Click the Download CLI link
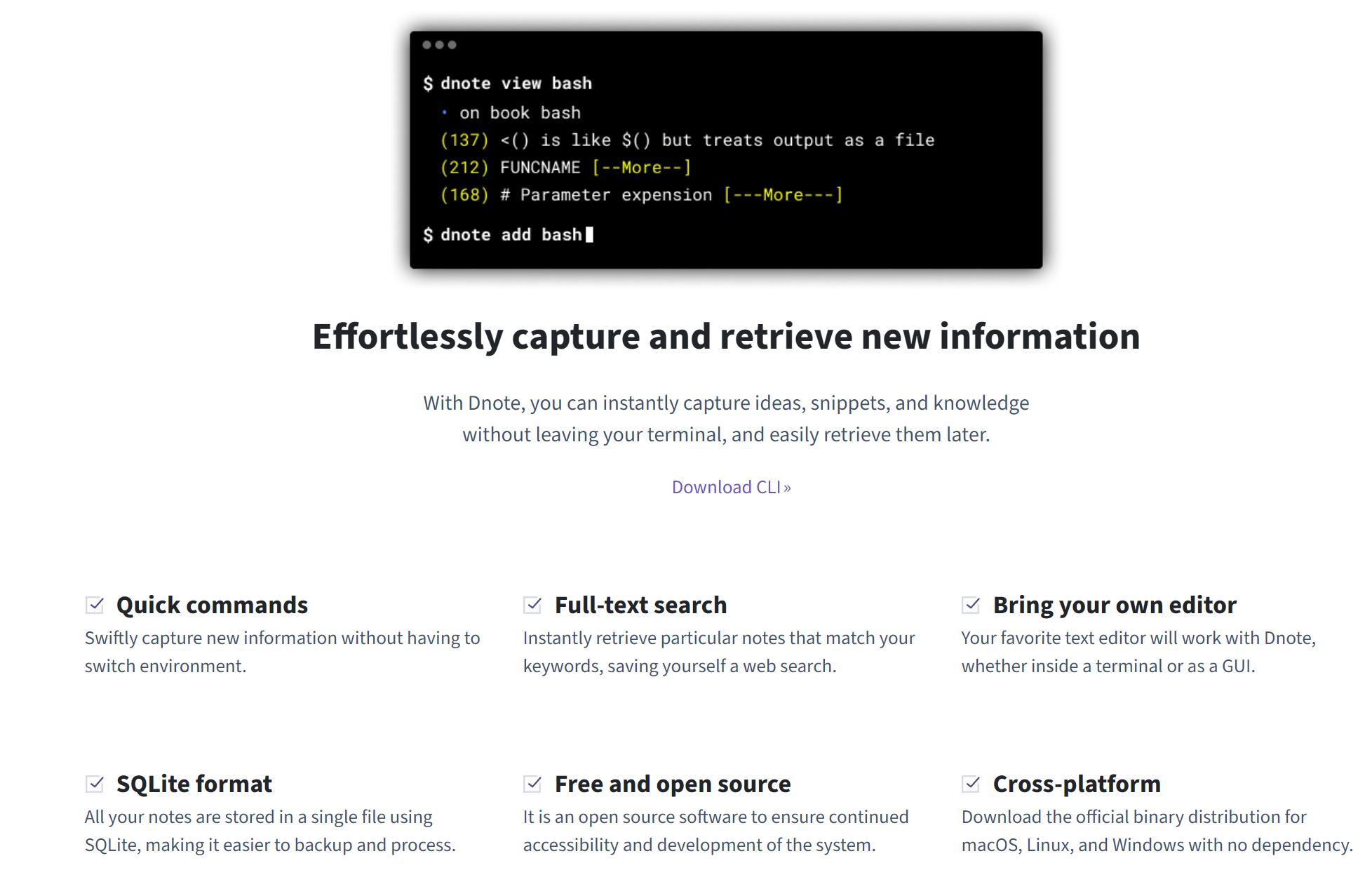This screenshot has width=1372, height=877. 731,487
